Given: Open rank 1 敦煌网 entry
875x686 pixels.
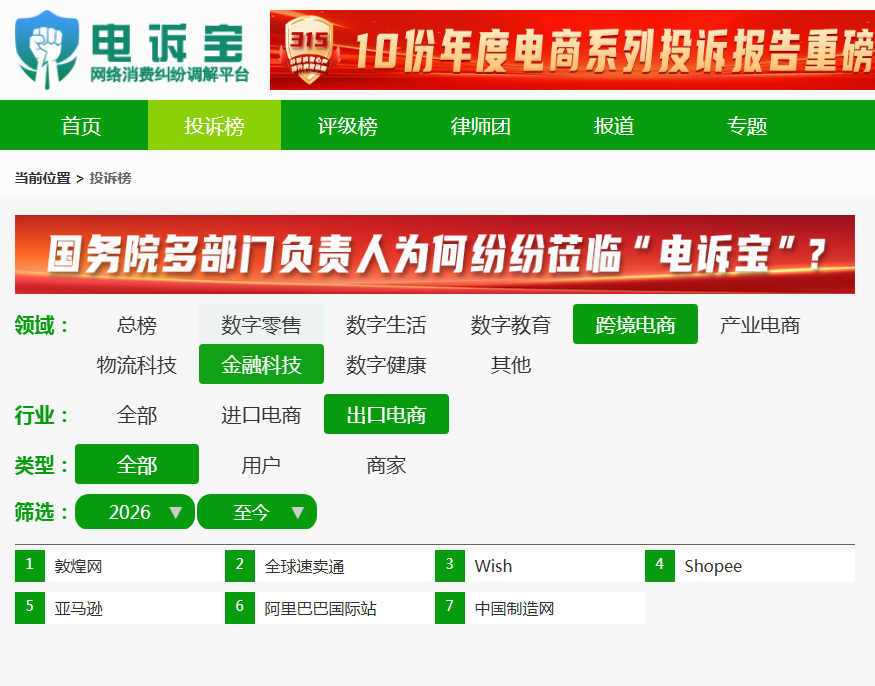Looking at the screenshot, I should [x=120, y=566].
